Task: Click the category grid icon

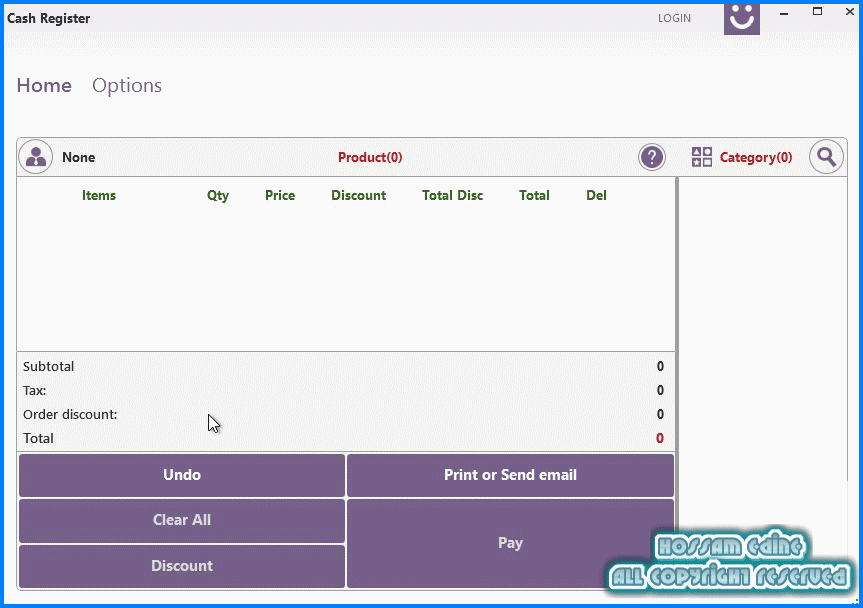Action: pos(702,157)
